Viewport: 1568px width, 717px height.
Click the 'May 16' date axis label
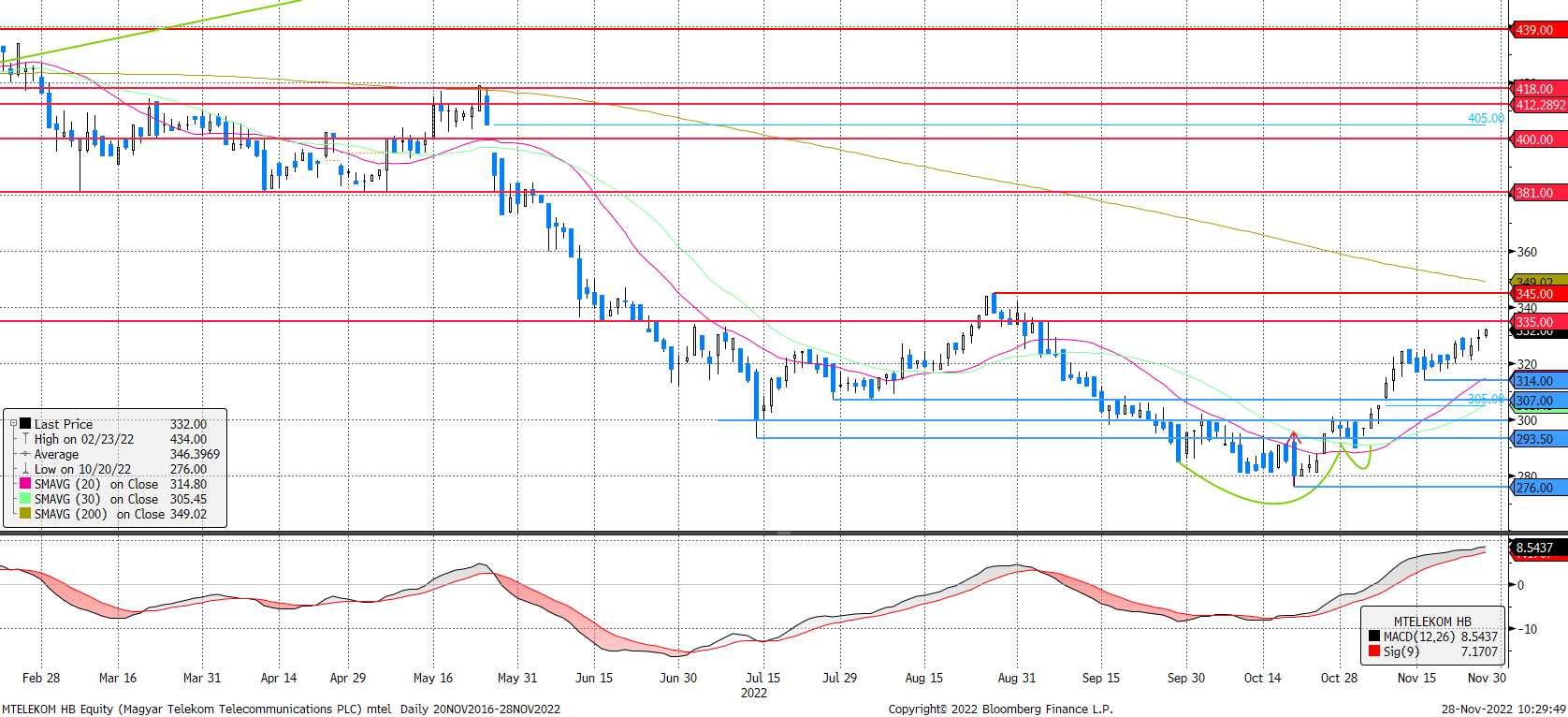tap(433, 678)
